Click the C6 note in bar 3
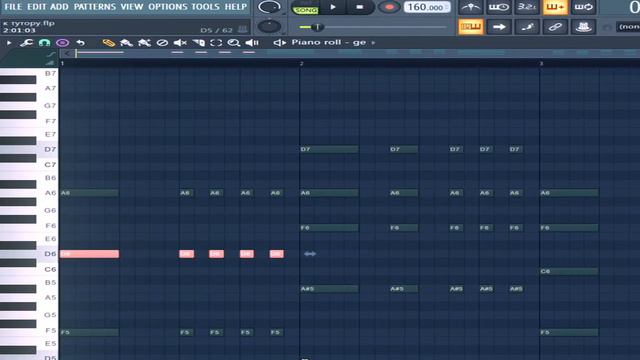This screenshot has height=360, width=640. [569, 271]
